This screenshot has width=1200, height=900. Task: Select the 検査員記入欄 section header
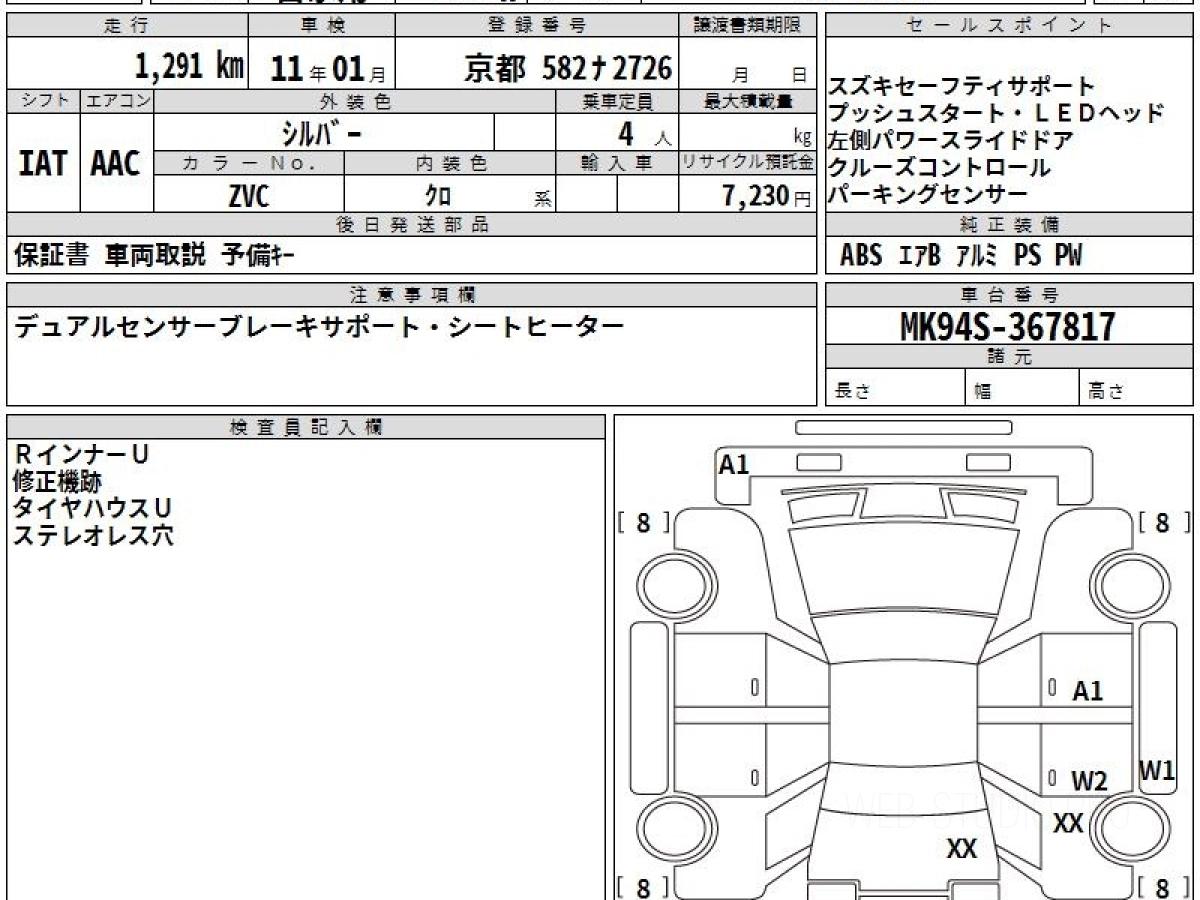305,427
